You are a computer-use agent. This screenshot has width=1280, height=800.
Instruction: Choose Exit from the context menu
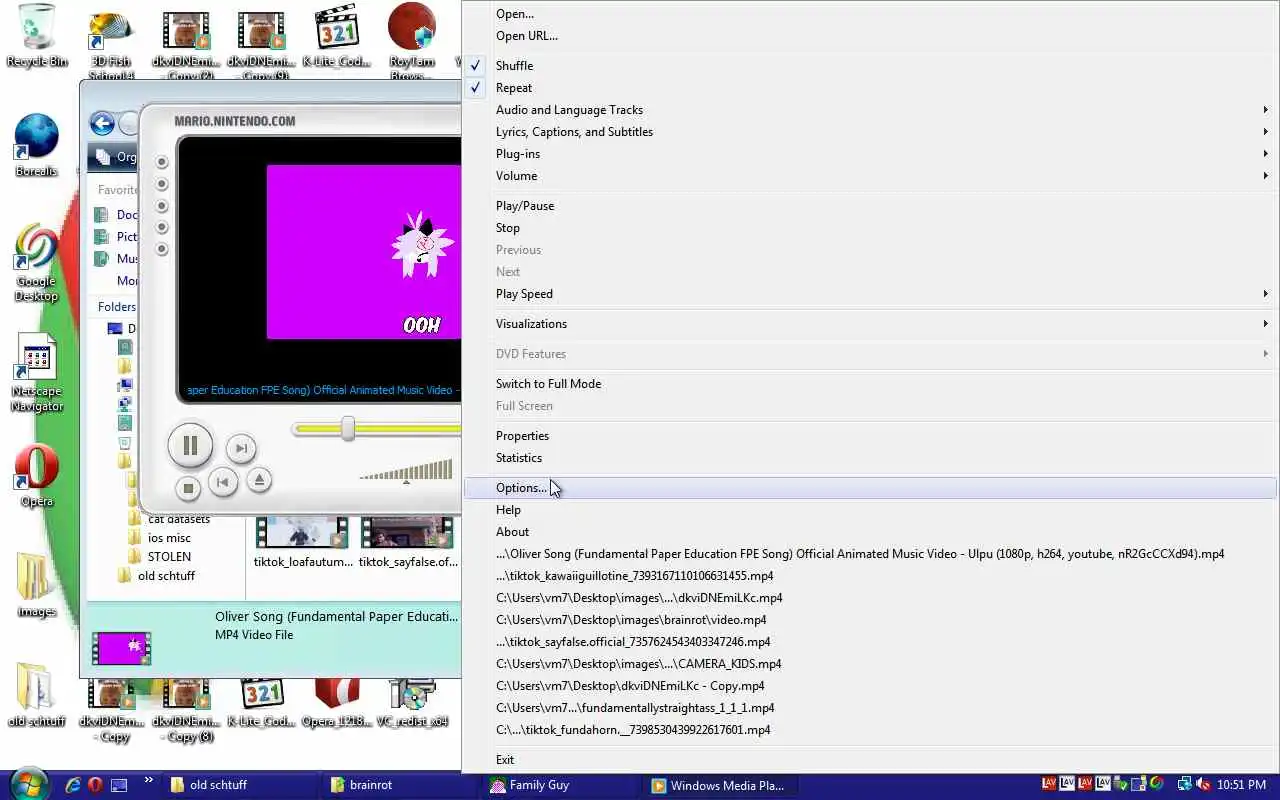coord(869,760)
